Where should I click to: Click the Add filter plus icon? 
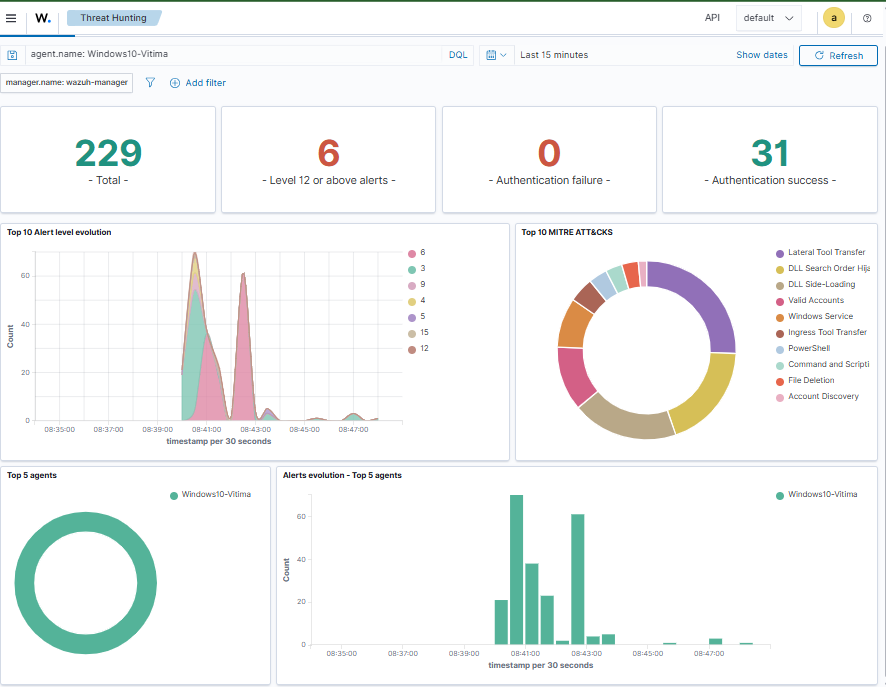coord(175,83)
